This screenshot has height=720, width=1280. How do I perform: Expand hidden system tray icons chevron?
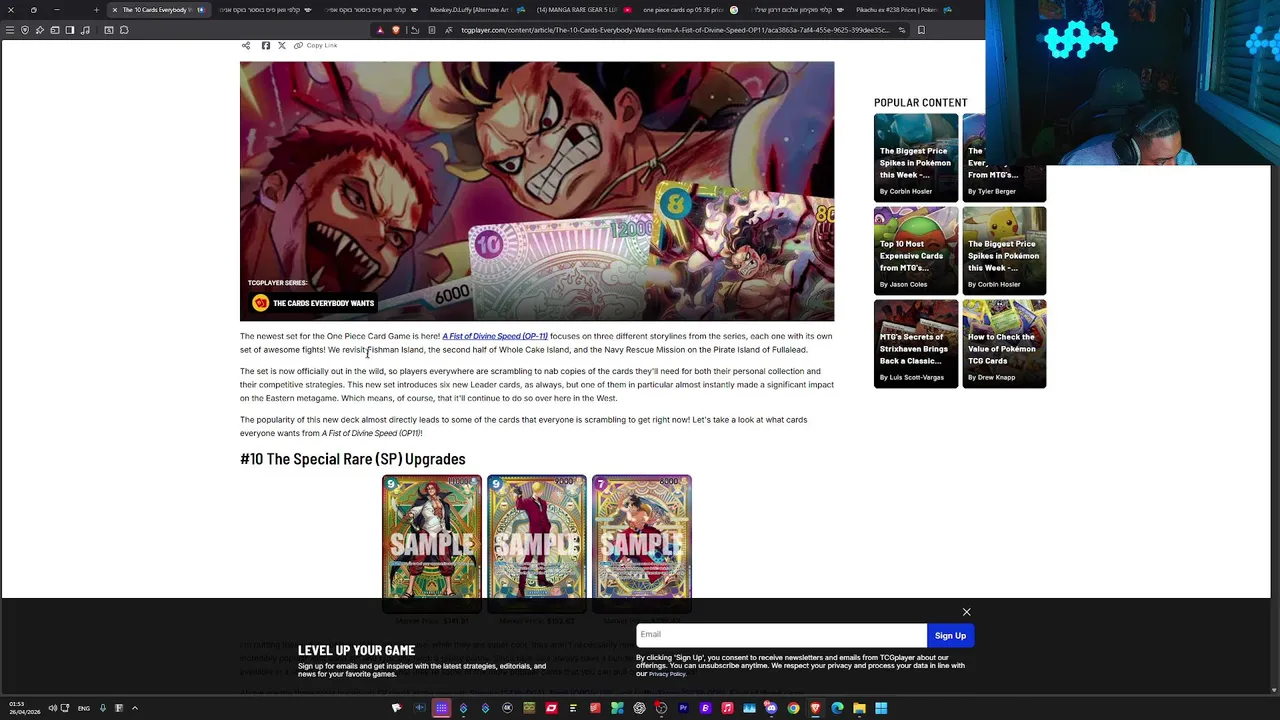coord(134,708)
